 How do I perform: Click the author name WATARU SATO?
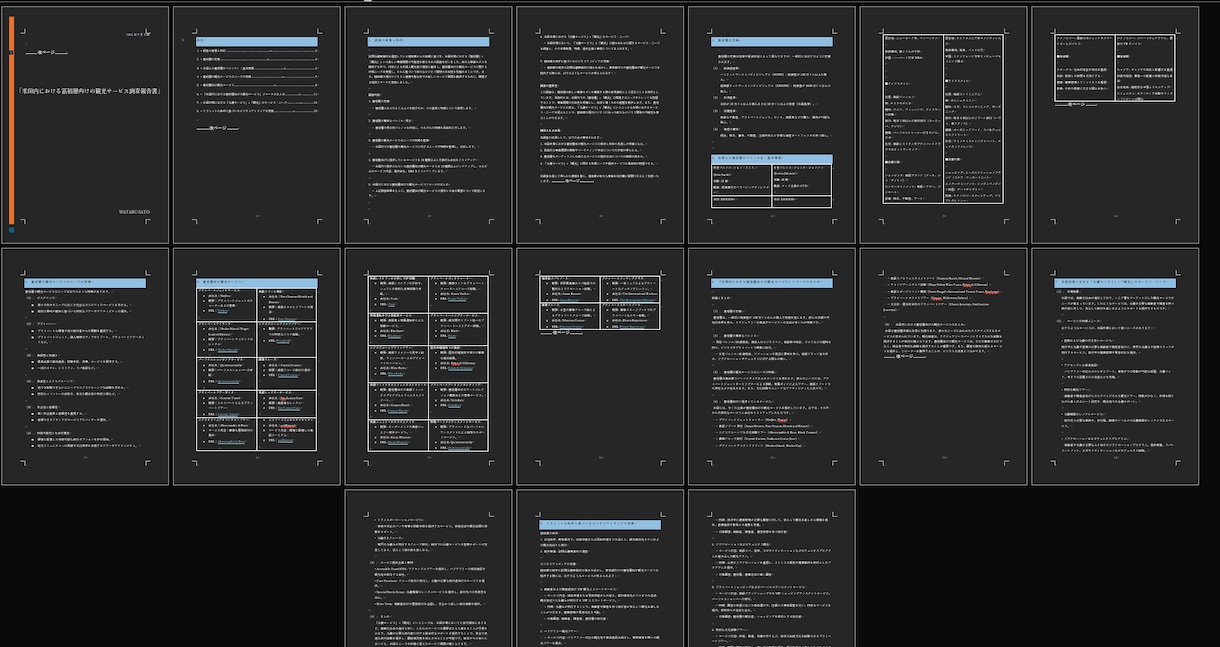point(136,211)
